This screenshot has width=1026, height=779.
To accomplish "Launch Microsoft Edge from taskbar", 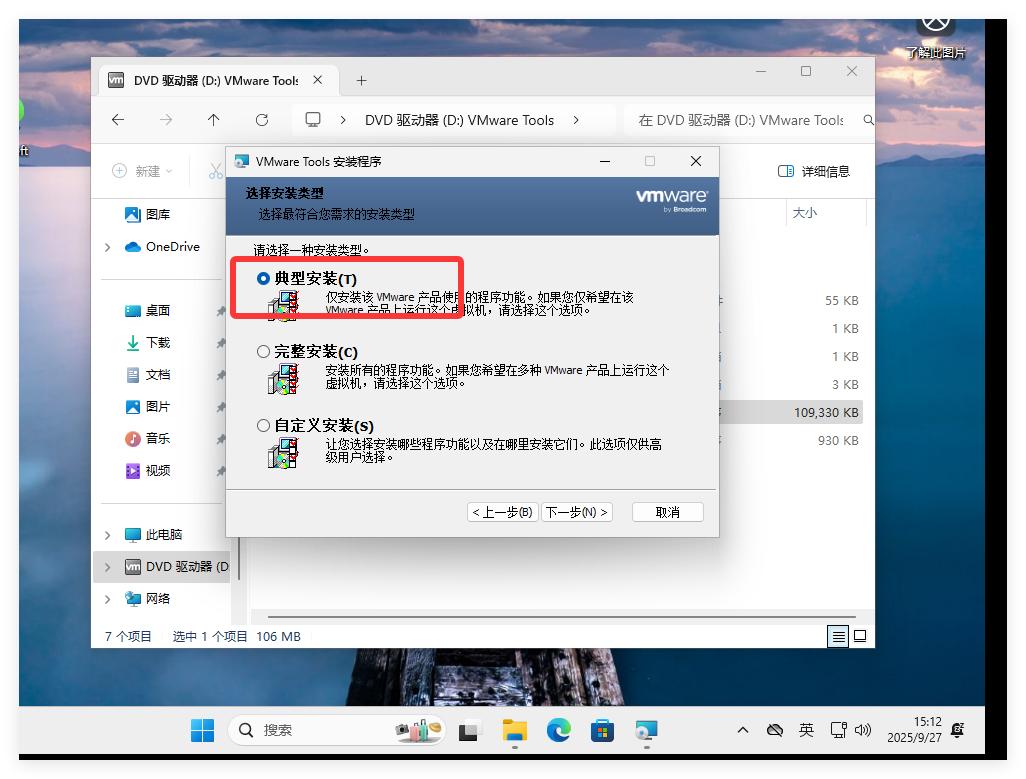I will point(558,732).
